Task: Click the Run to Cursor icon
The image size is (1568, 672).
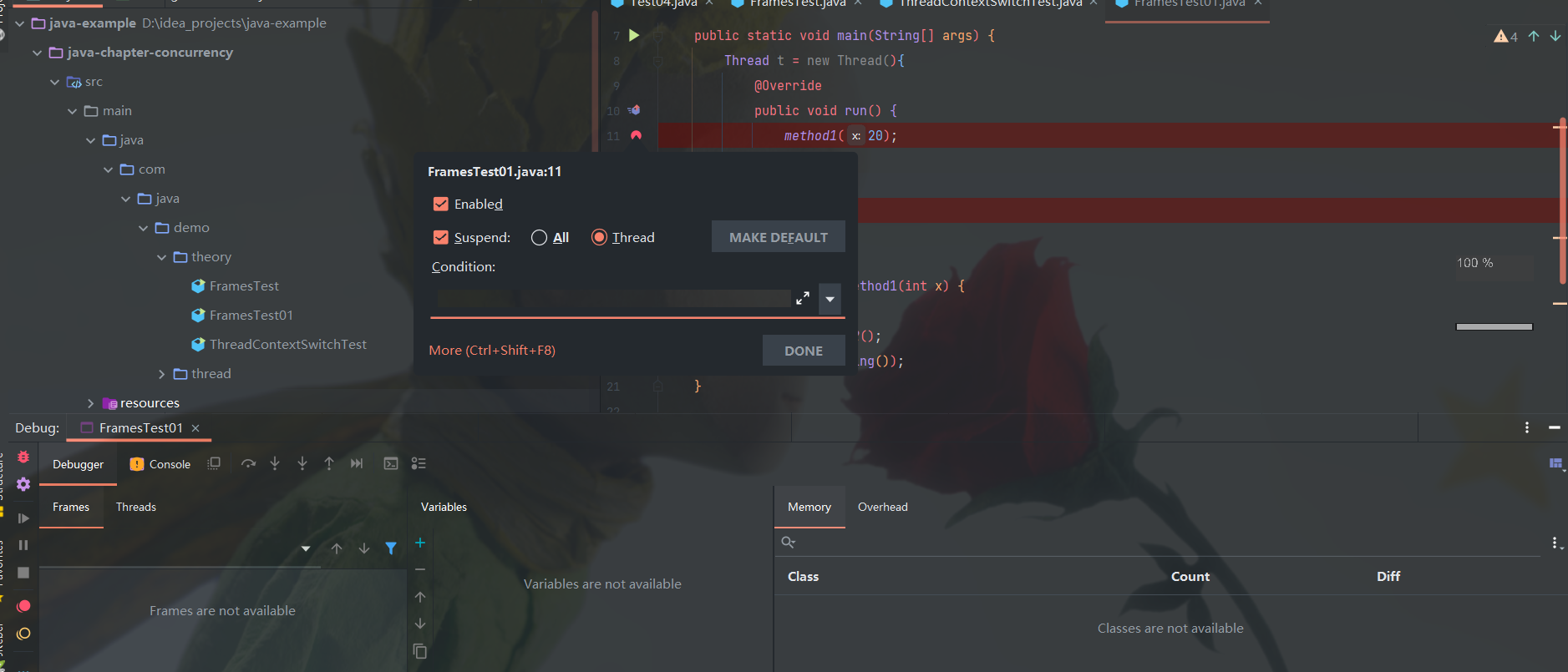Action: tap(357, 463)
